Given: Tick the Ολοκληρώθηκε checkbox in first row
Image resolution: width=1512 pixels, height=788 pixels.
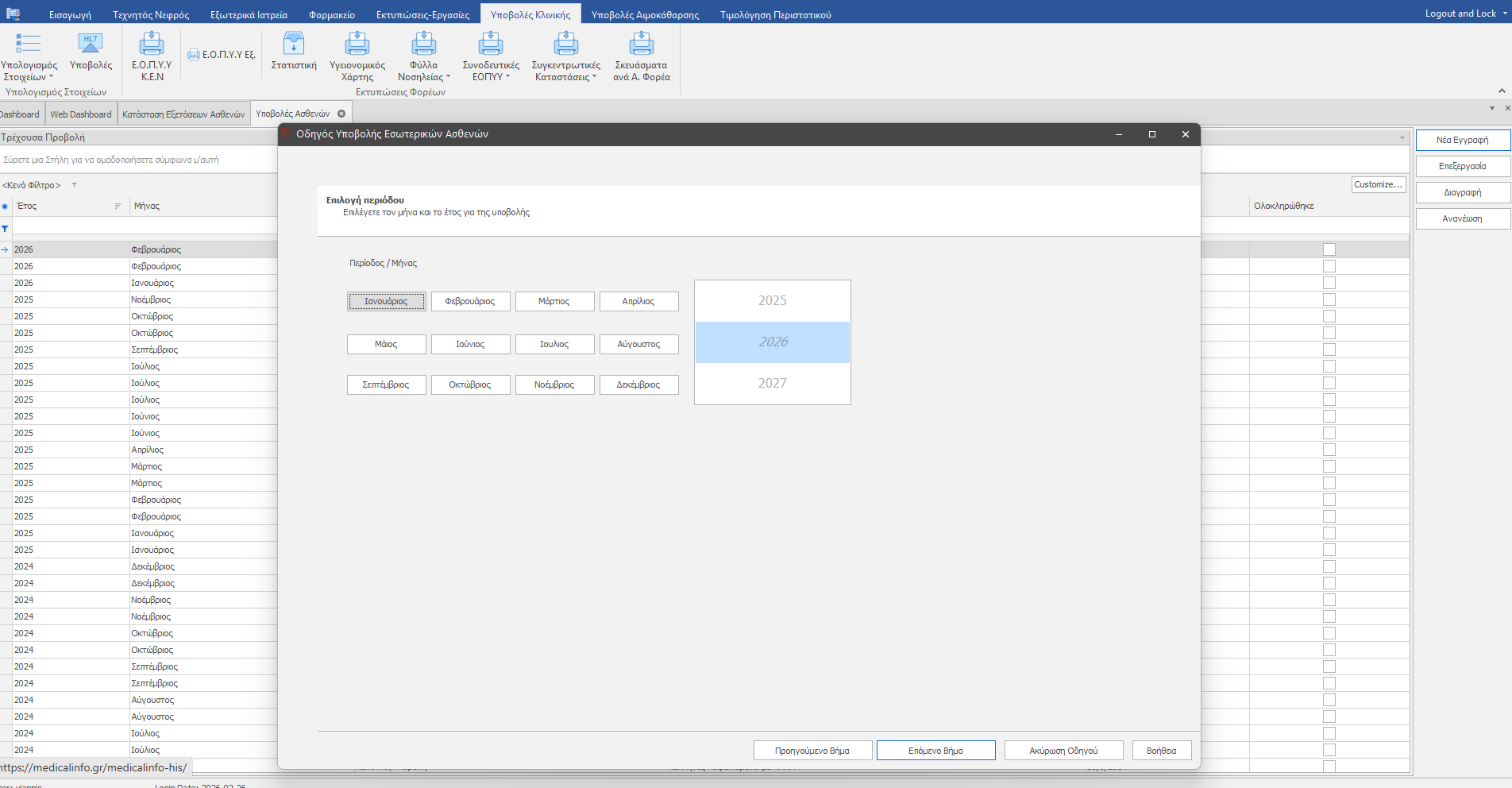Looking at the screenshot, I should [x=1329, y=249].
